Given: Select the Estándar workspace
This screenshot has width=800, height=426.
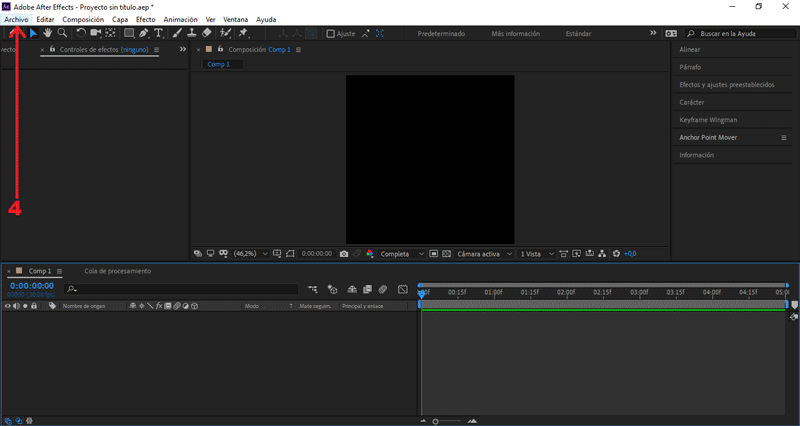Looking at the screenshot, I should coord(579,34).
